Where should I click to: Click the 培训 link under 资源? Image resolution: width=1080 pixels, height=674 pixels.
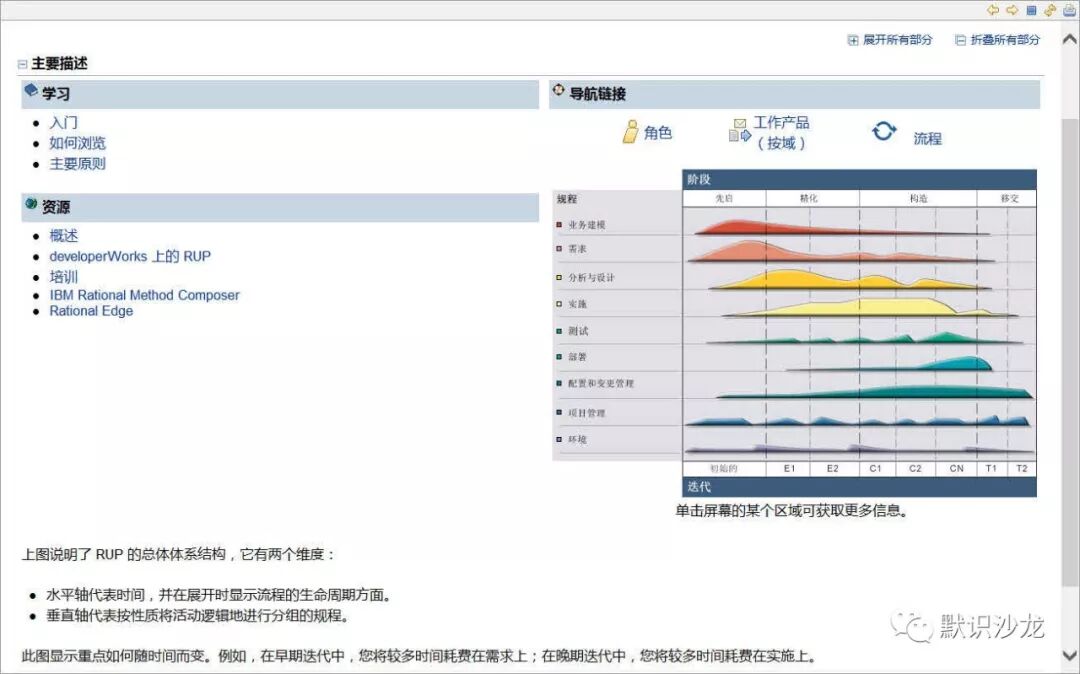[64, 275]
